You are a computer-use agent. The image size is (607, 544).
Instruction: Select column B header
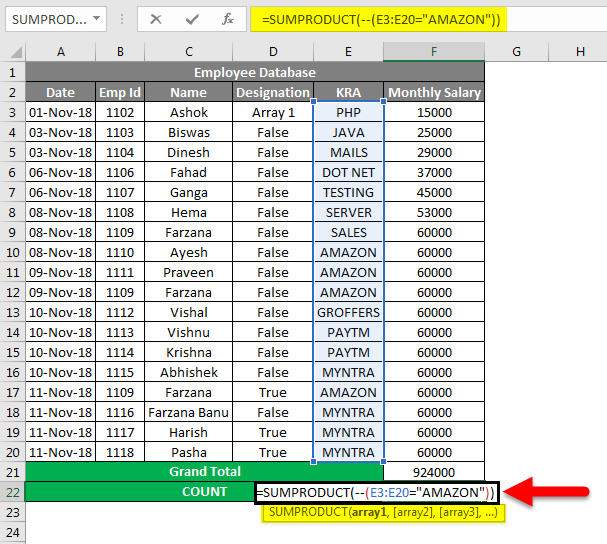click(120, 52)
